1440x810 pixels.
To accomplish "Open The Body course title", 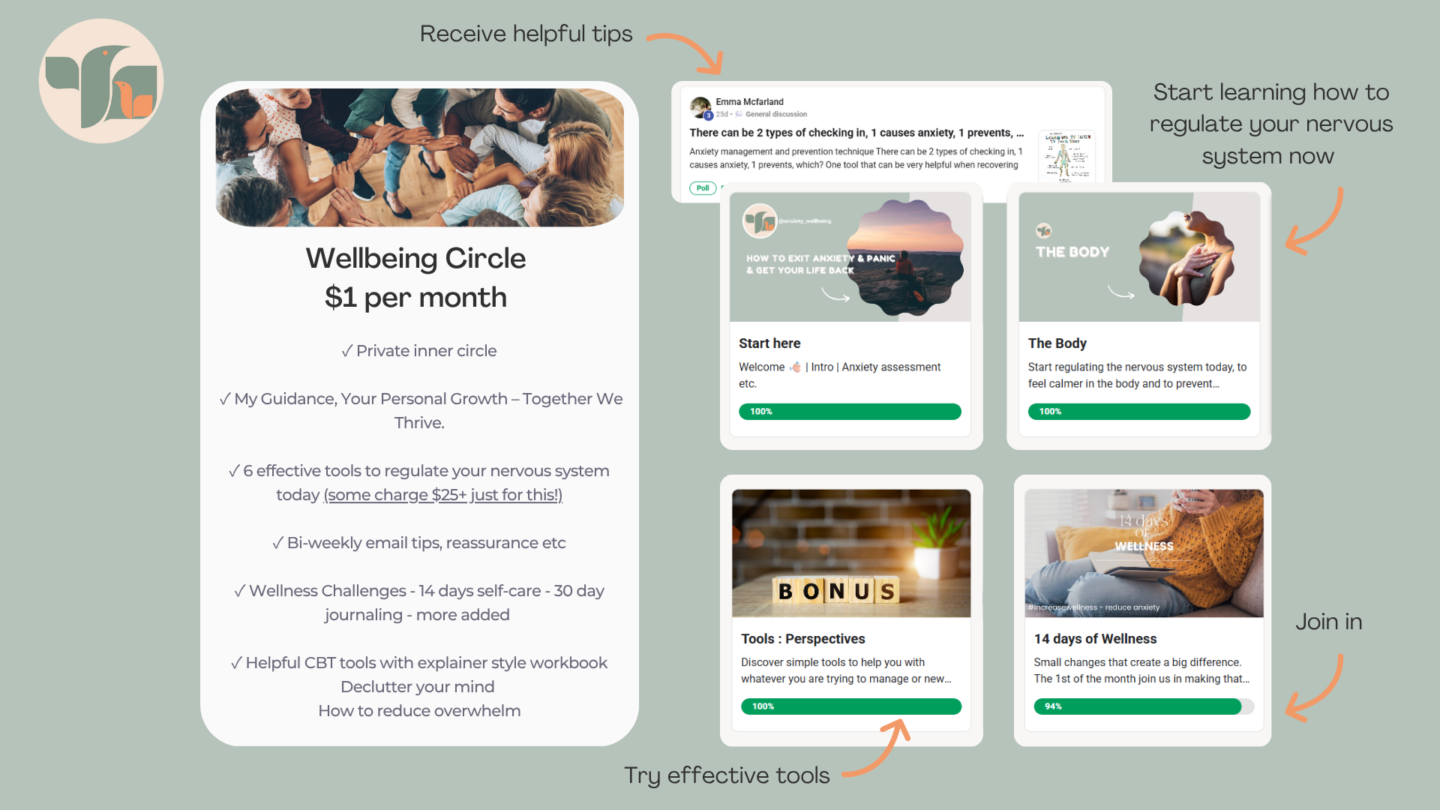I will tap(1057, 343).
